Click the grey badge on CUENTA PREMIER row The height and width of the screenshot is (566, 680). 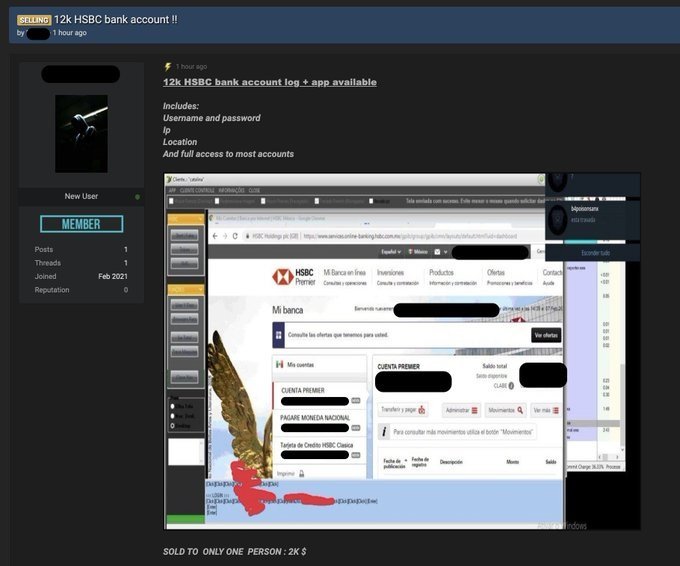click(356, 401)
